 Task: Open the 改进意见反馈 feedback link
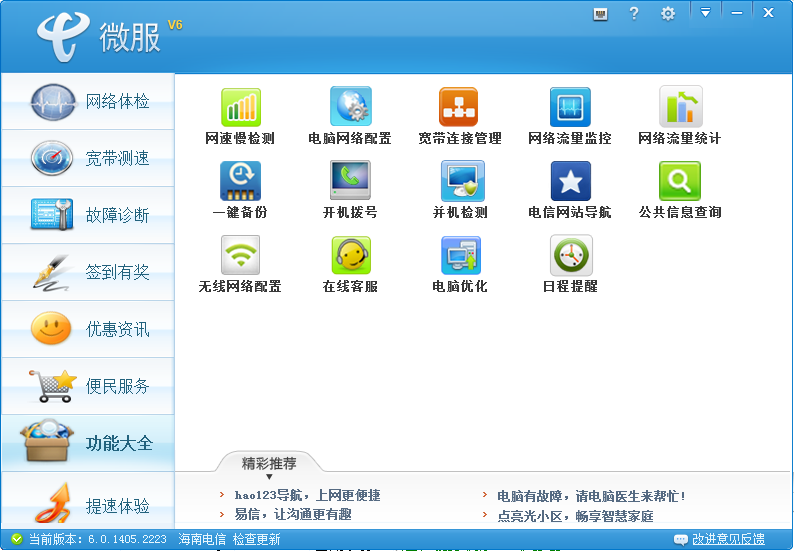pyautogui.click(x=728, y=539)
